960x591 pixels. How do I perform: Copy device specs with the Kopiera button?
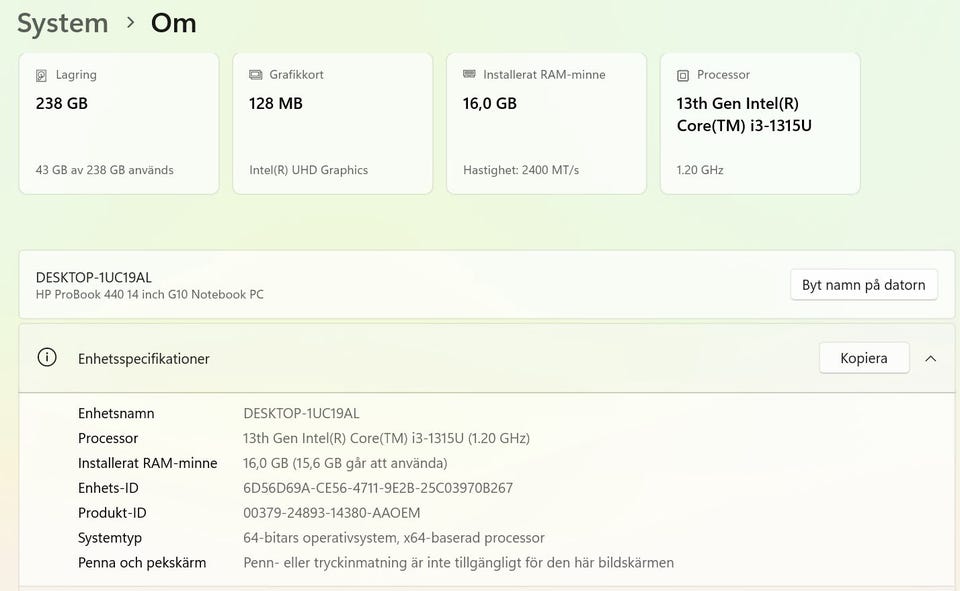point(864,358)
